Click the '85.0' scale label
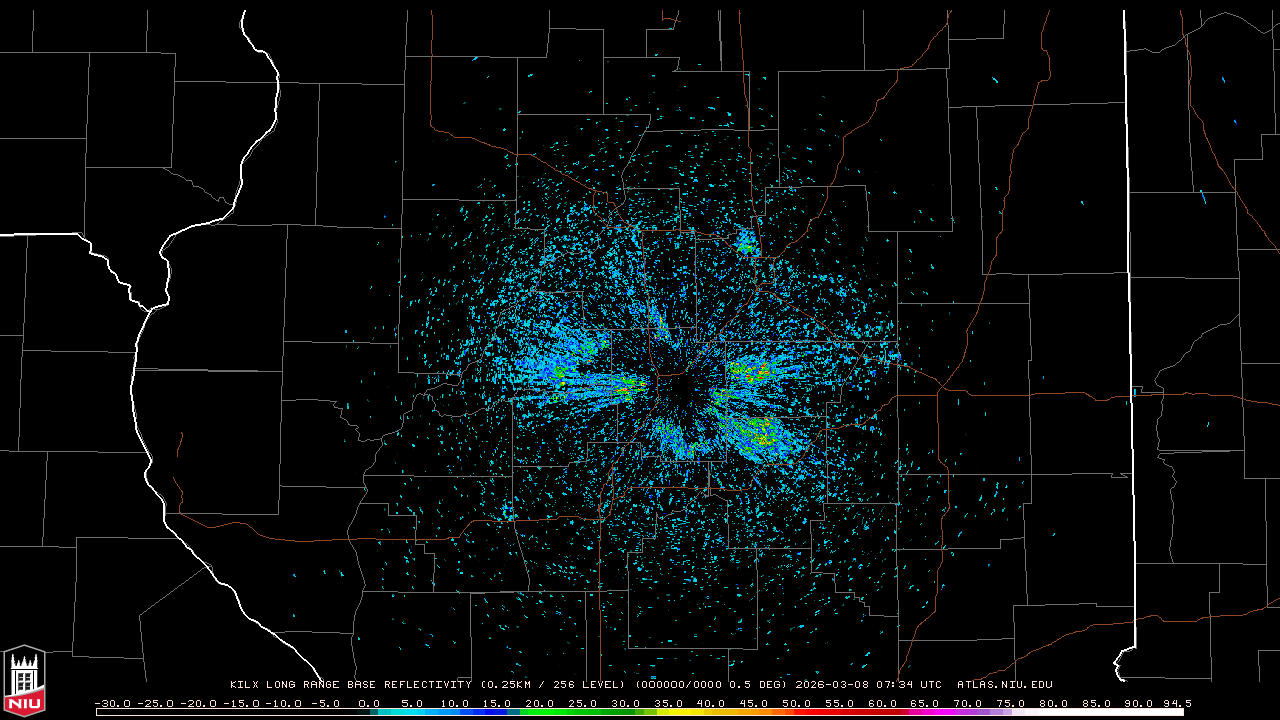Image resolution: width=1280 pixels, height=720 pixels. click(1097, 704)
